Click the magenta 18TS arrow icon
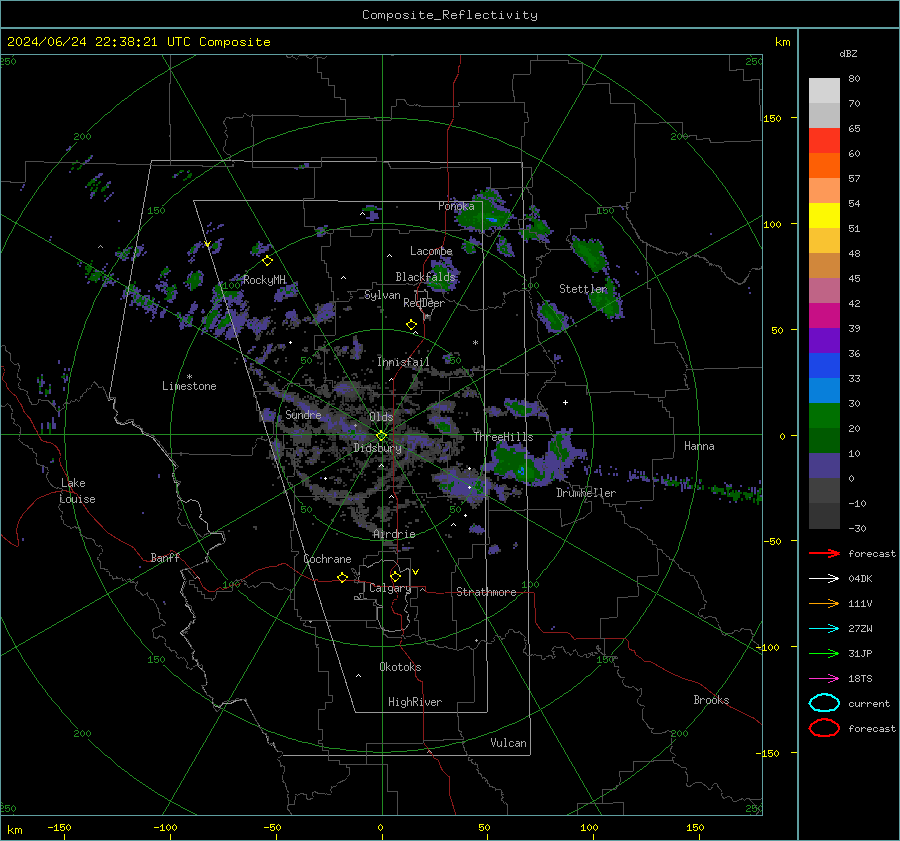900x841 pixels. [x=824, y=679]
